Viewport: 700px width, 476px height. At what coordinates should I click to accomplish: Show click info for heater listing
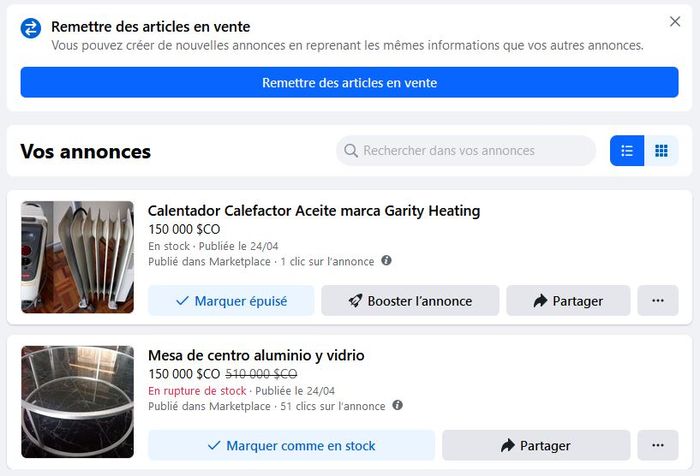click(387, 260)
